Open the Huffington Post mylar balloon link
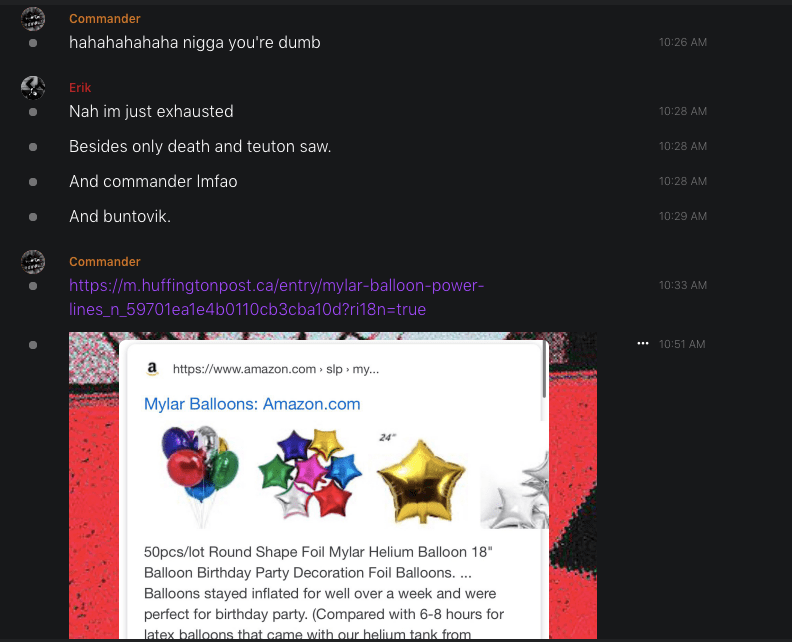792x642 pixels. point(276,297)
